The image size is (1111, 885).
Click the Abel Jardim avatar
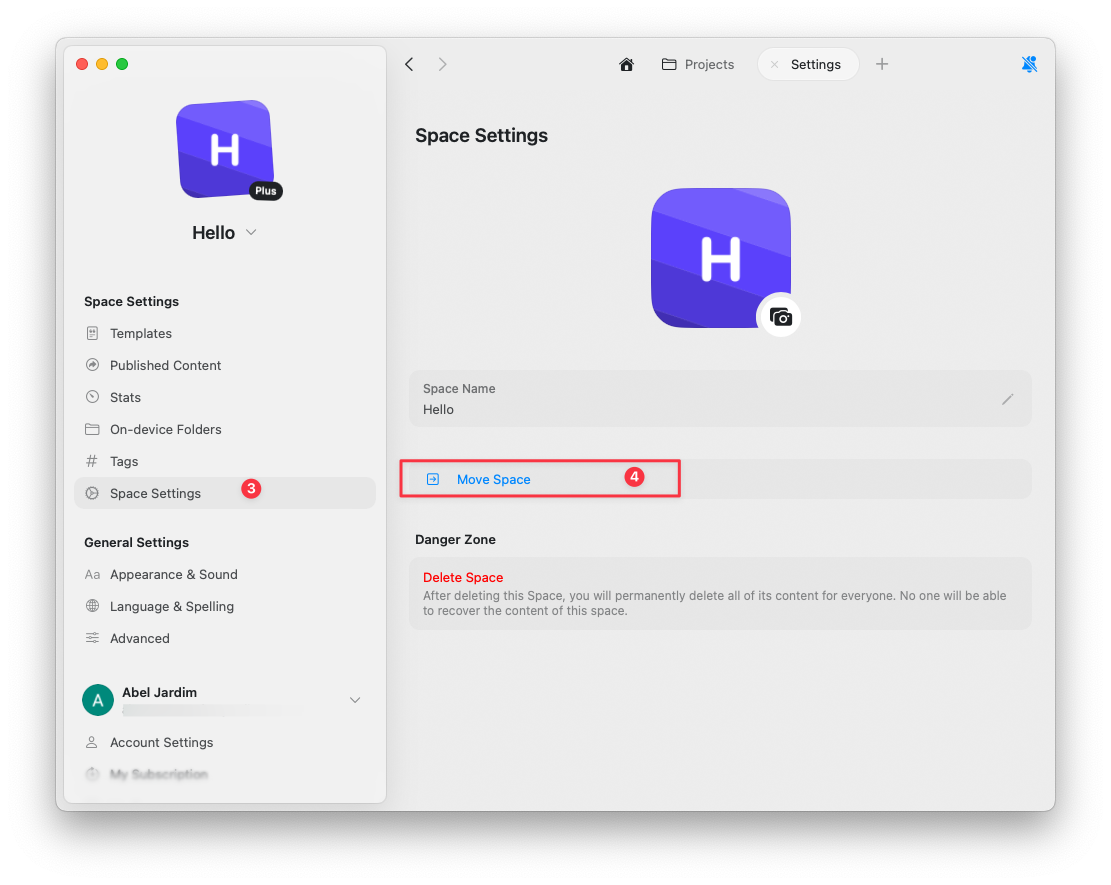[98, 700]
